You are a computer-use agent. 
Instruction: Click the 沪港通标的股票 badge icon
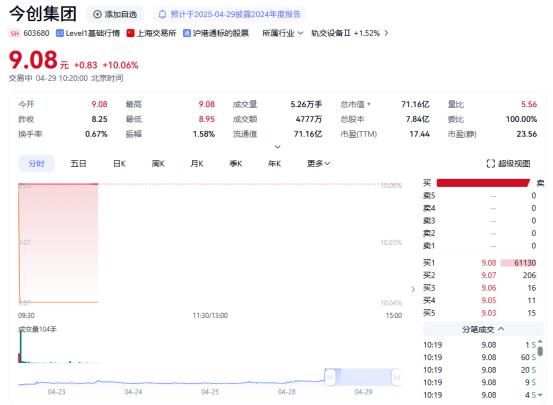pos(187,33)
